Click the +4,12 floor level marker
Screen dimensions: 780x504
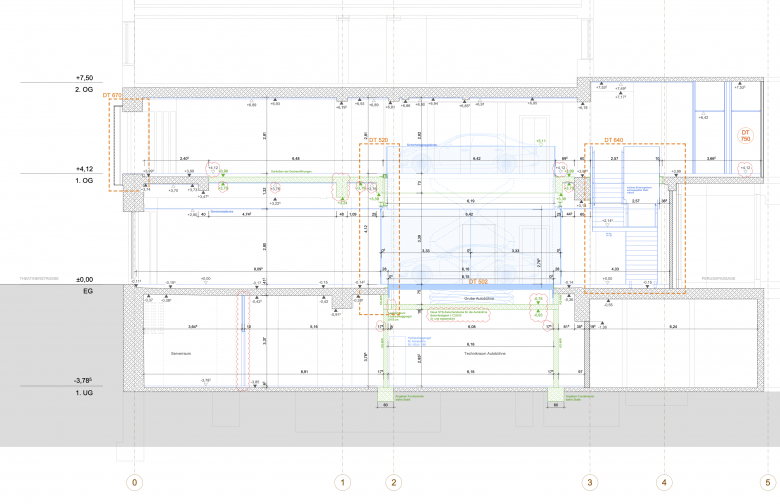pos(83,169)
